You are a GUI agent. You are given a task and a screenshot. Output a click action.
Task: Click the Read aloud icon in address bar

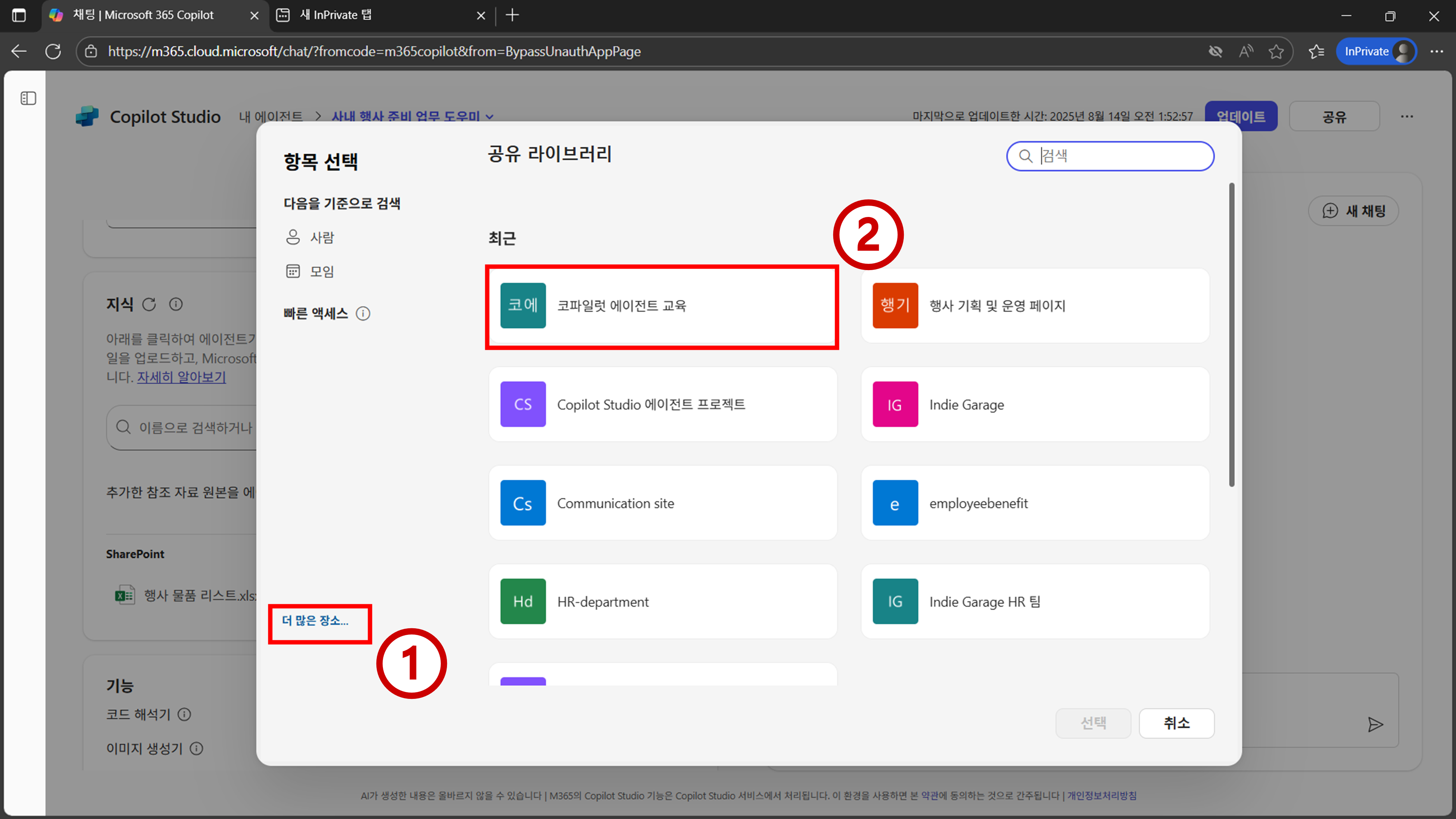(x=1246, y=51)
